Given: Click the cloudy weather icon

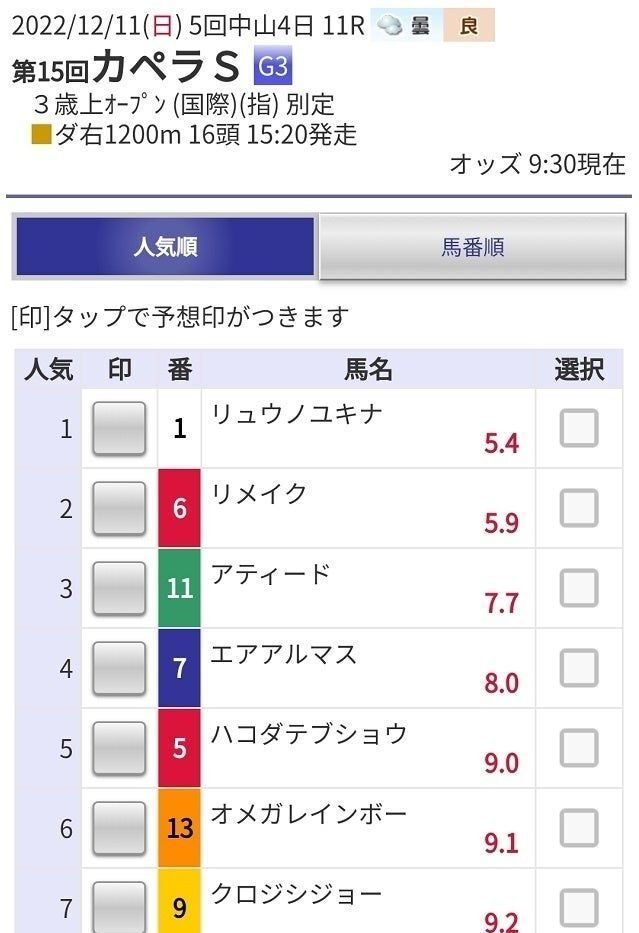Looking at the screenshot, I should [390, 25].
